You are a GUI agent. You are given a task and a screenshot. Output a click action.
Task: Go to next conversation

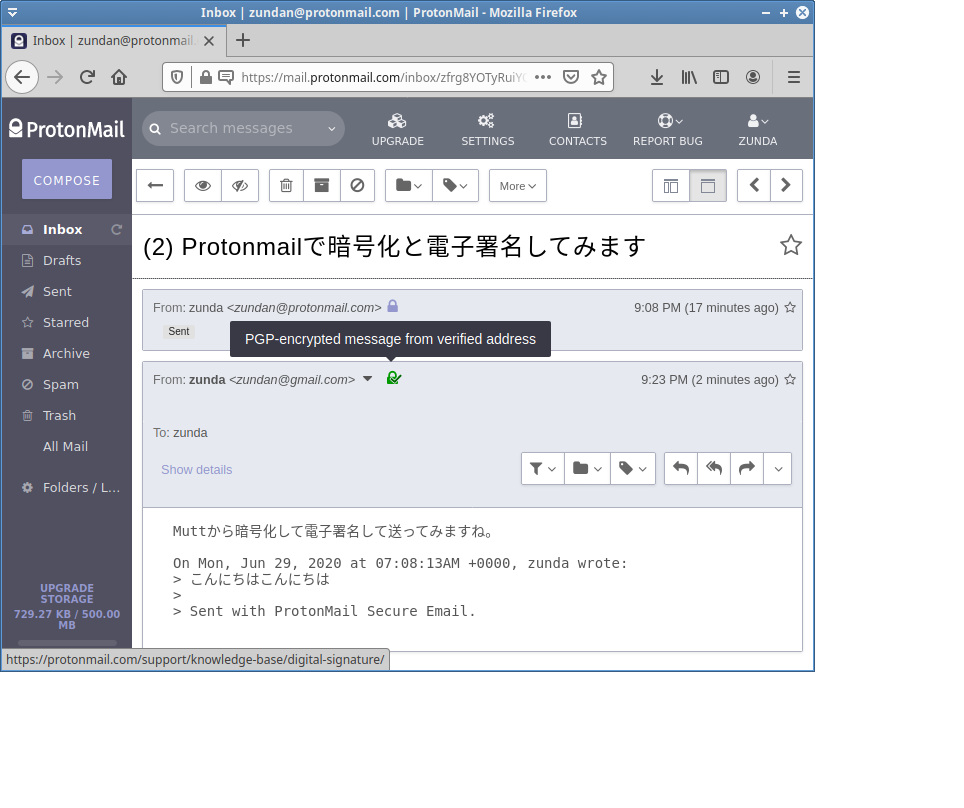point(786,186)
